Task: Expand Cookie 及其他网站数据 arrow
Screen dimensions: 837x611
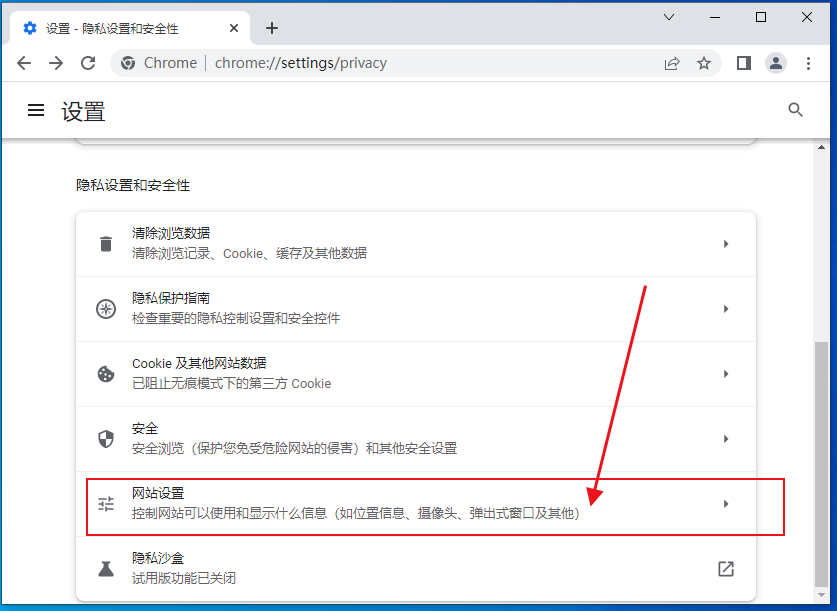Action: click(725, 374)
